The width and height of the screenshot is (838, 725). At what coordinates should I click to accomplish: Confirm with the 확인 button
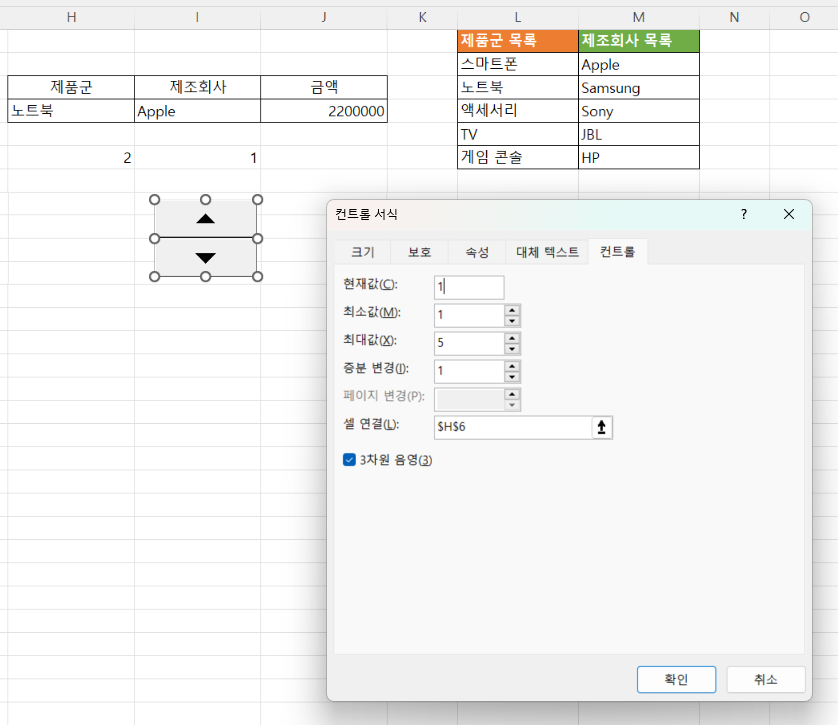click(x=676, y=679)
